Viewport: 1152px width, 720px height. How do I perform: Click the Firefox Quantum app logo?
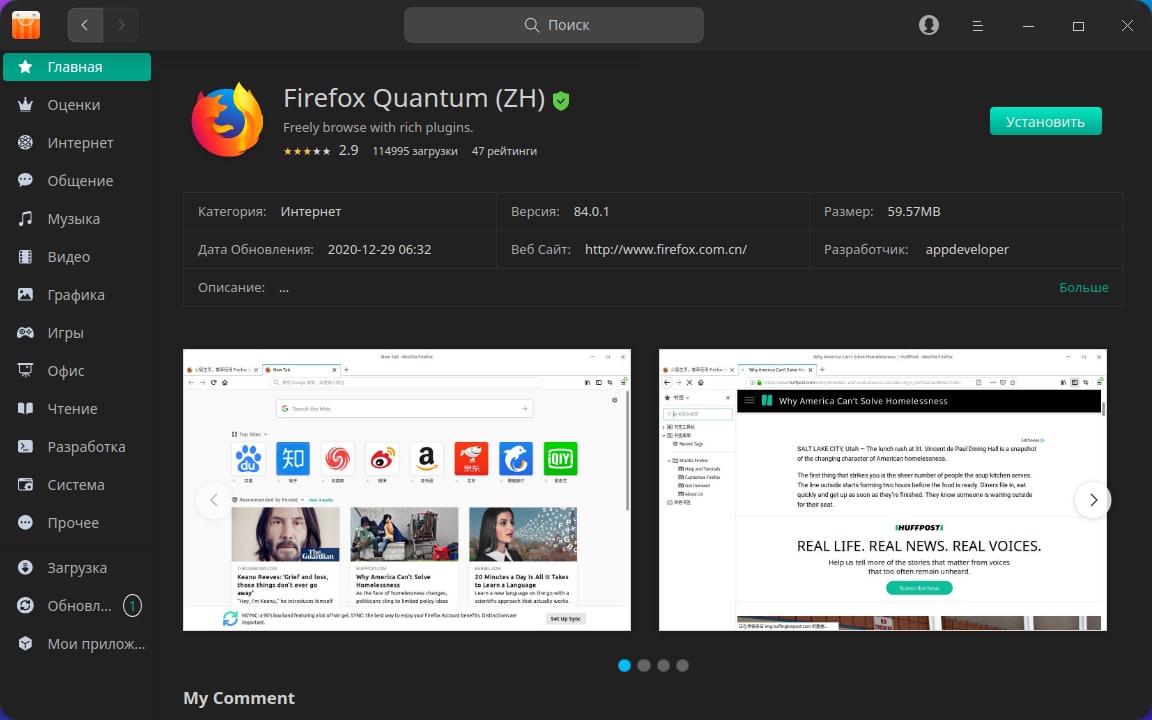(x=228, y=120)
